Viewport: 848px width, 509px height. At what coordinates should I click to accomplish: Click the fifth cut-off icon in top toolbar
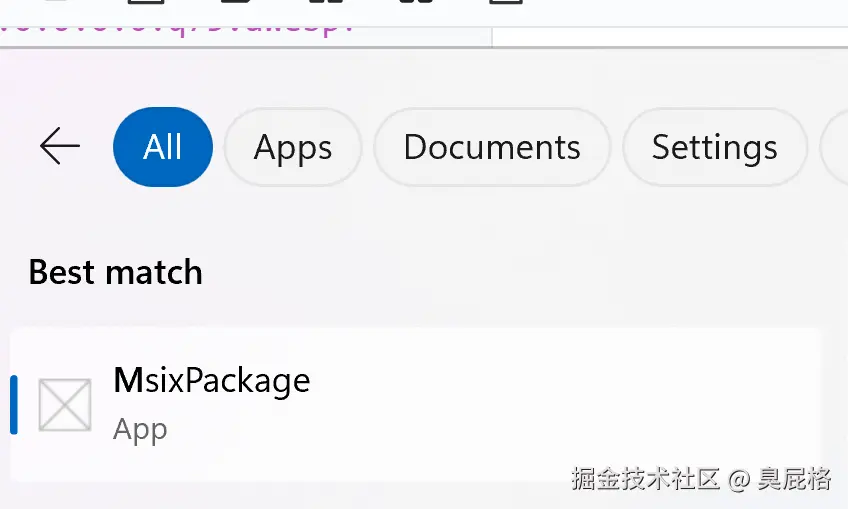coord(416,2)
